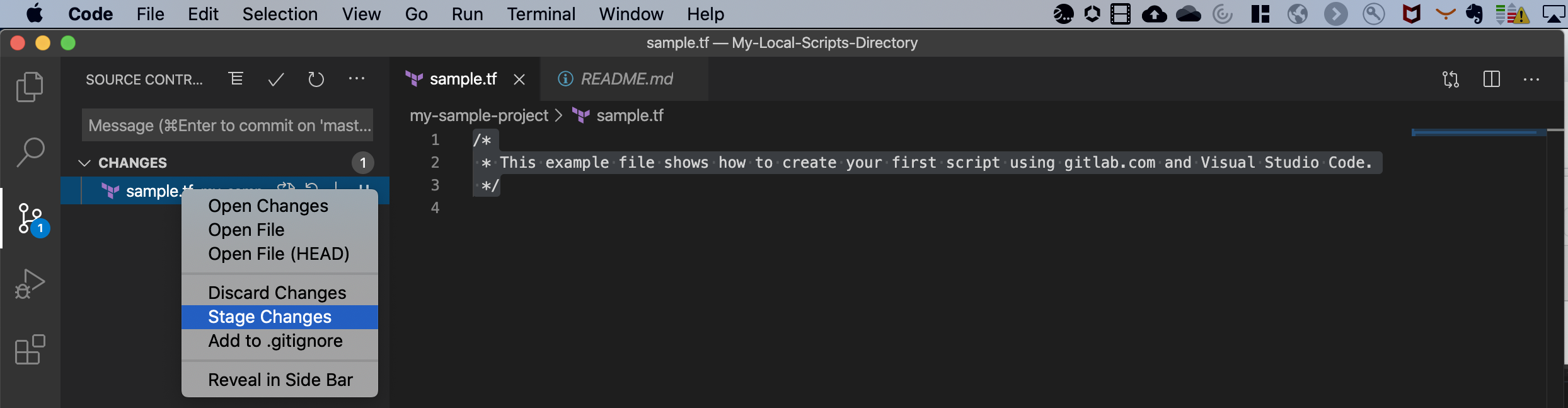Open the Run and Debug view
The width and height of the screenshot is (1568, 408).
30,284
